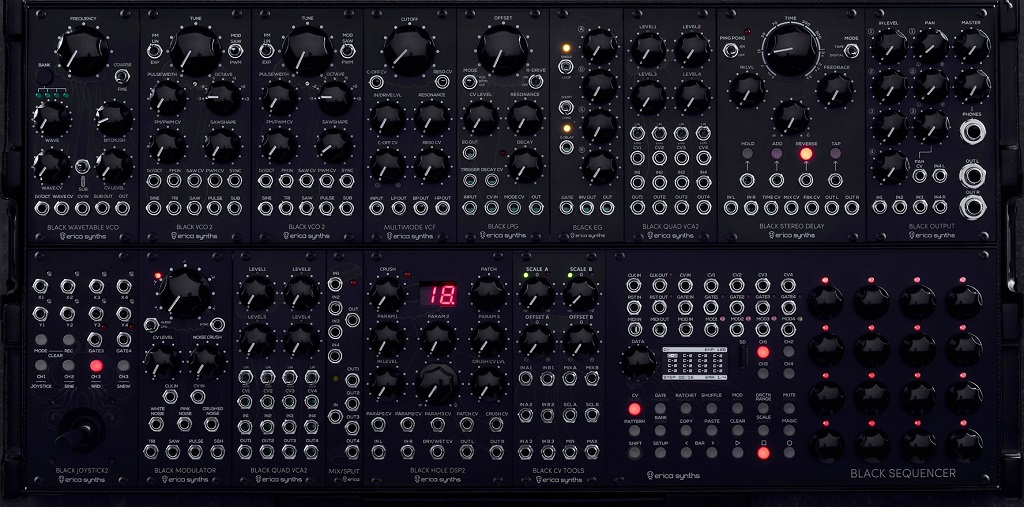The image size is (1024, 507).
Task: Click the INV OUT jack on Black EG
Action: click(x=586, y=208)
